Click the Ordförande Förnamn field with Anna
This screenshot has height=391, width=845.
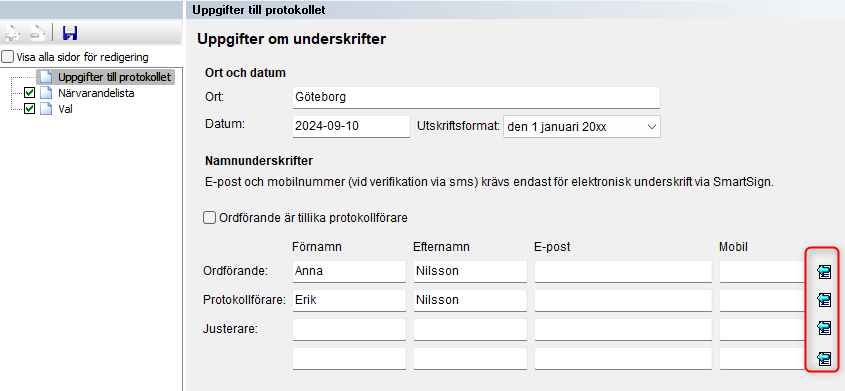coord(349,271)
